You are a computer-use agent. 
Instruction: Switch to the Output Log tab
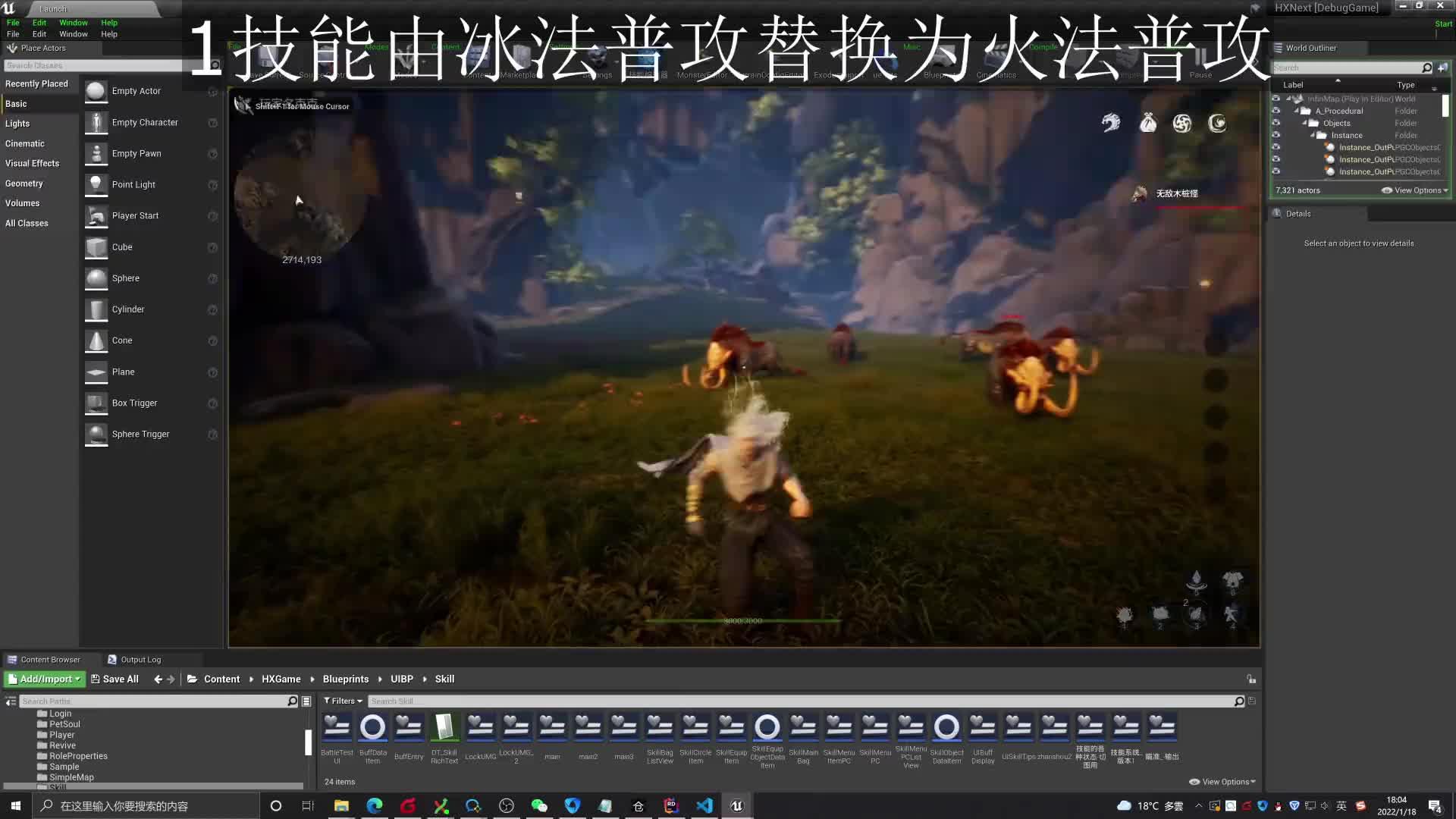pyautogui.click(x=140, y=660)
